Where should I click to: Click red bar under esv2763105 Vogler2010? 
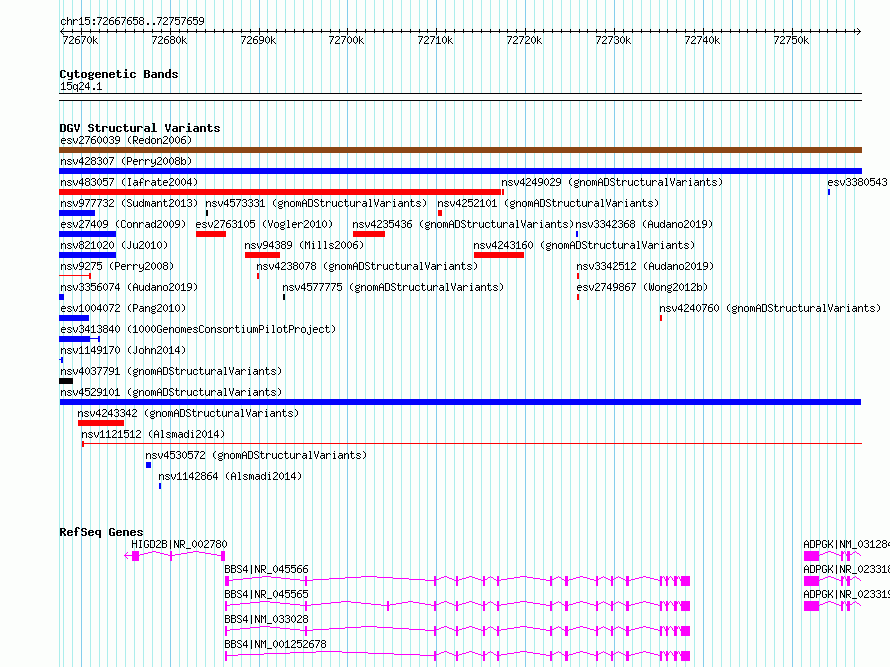pos(211,234)
